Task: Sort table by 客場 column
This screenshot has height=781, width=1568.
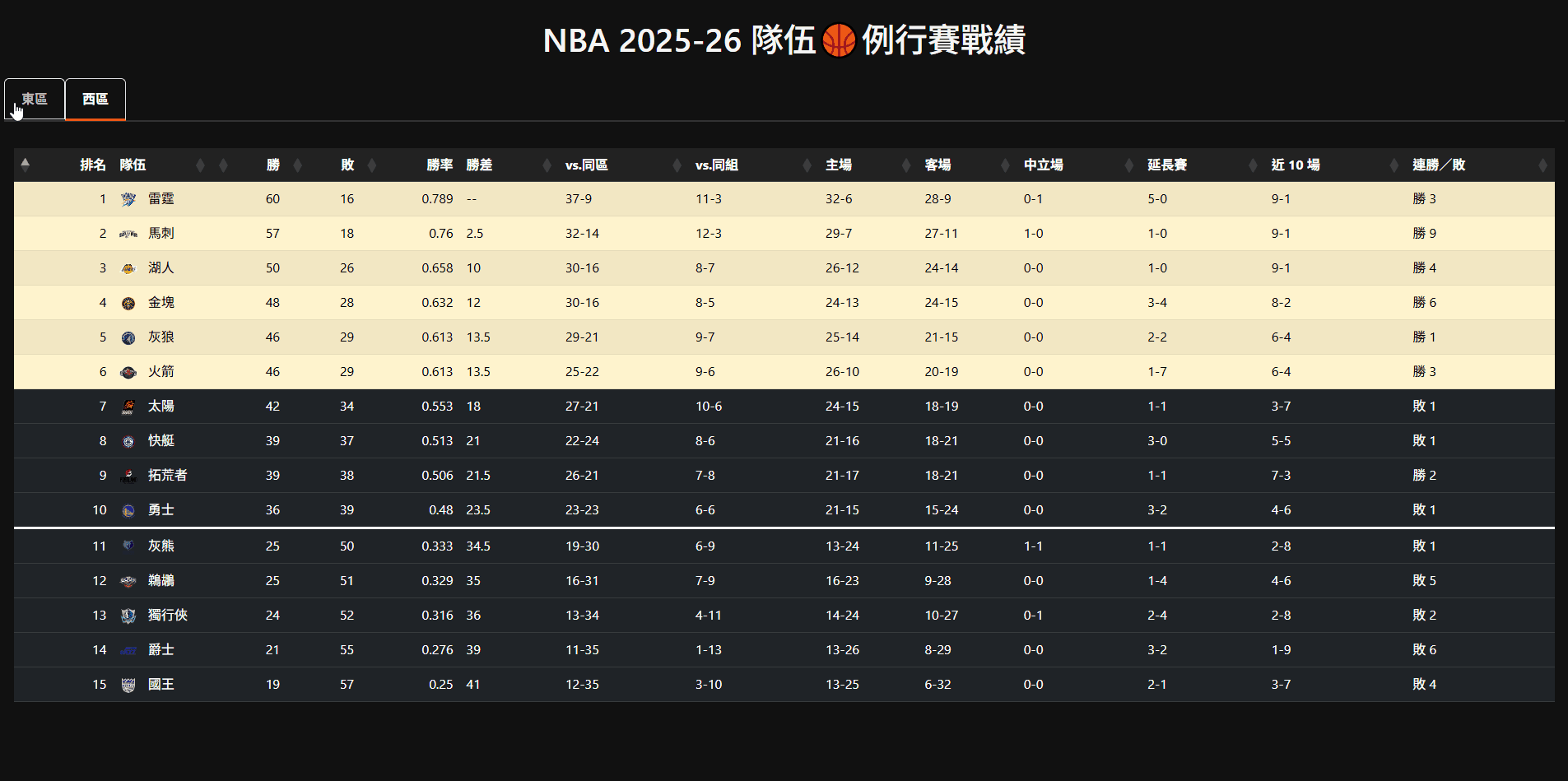Action: tap(938, 165)
